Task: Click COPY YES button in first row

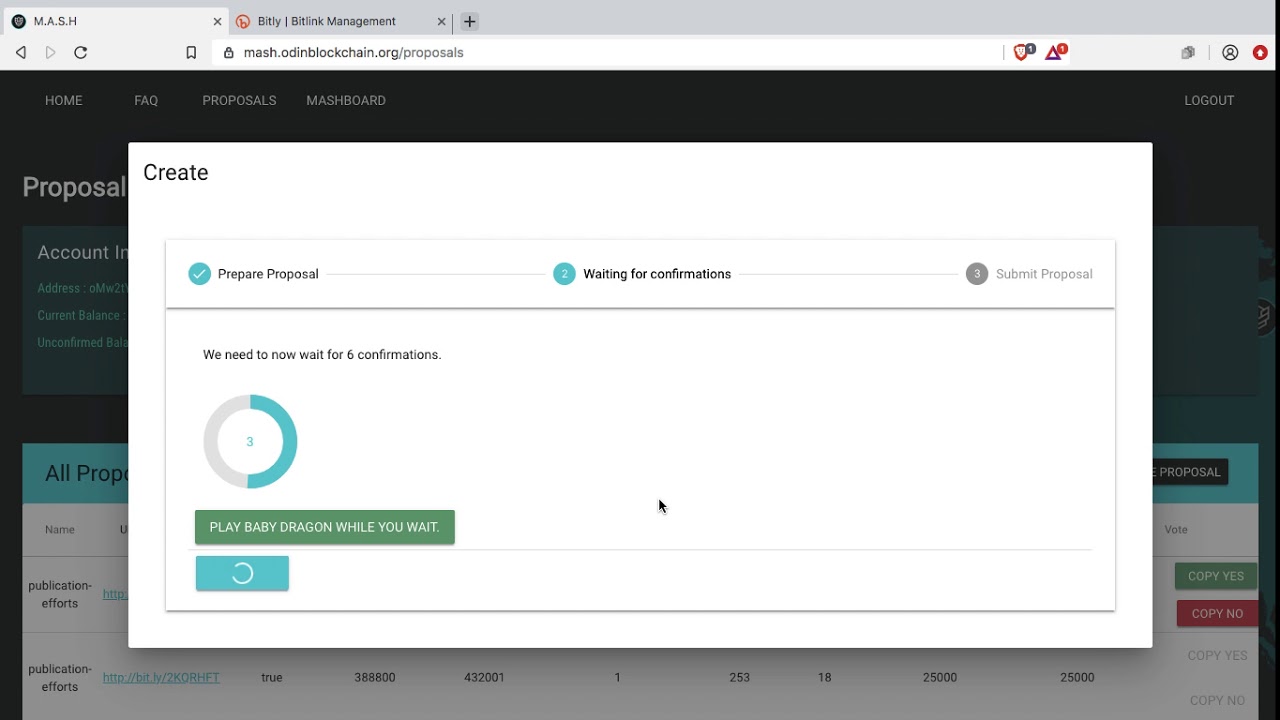Action: click(x=1216, y=576)
